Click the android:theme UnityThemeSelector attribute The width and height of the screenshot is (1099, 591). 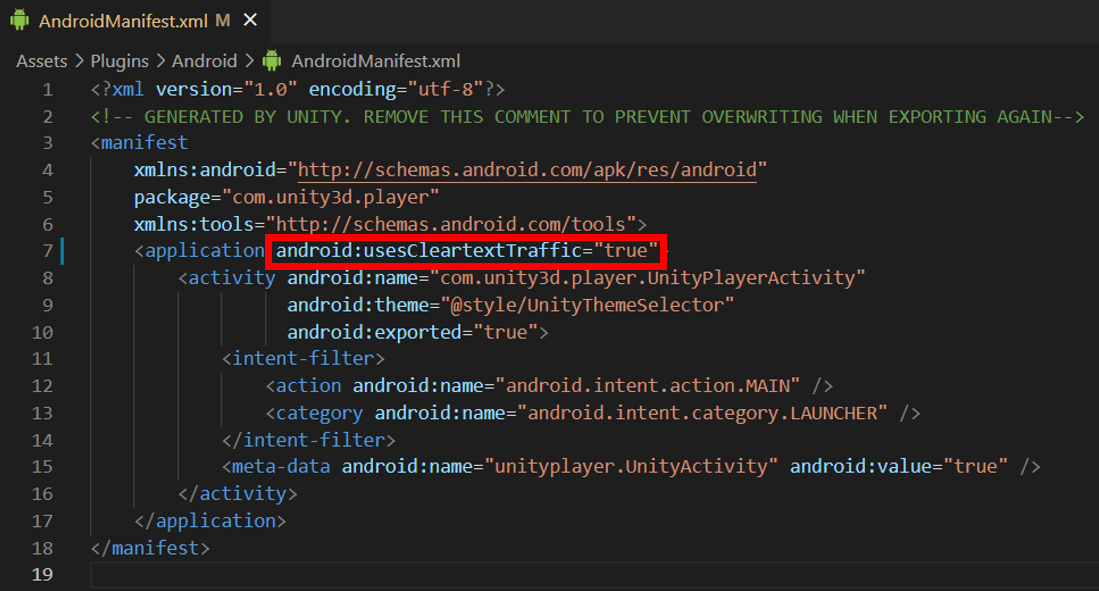coord(510,306)
